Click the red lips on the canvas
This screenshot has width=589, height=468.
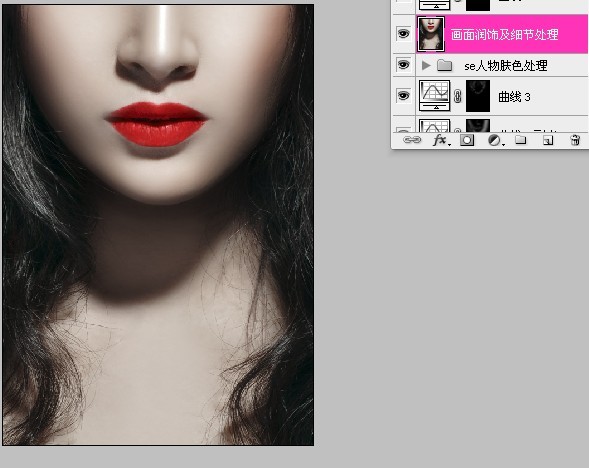(x=156, y=124)
